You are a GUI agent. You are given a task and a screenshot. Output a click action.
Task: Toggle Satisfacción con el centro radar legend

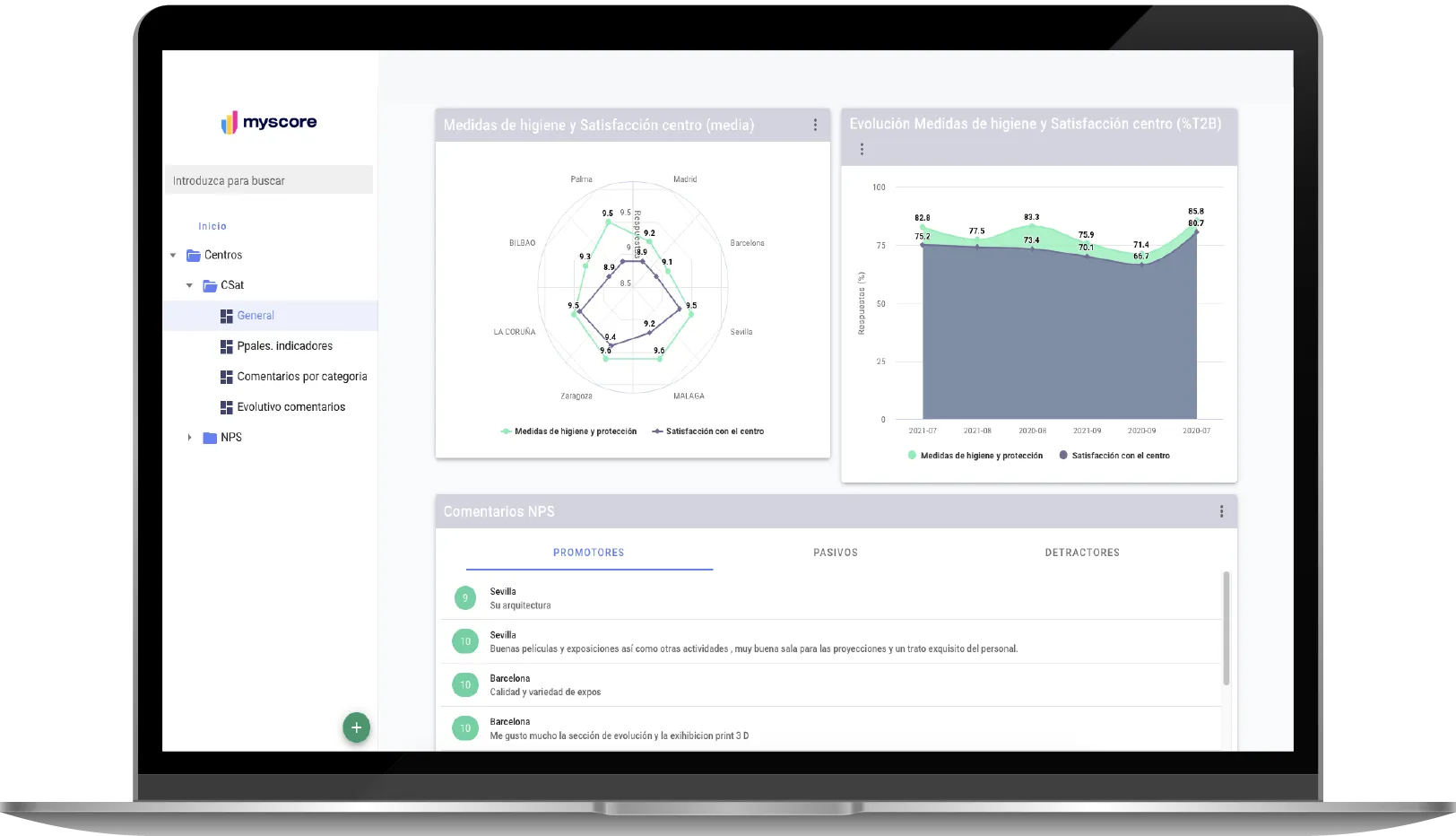click(708, 431)
